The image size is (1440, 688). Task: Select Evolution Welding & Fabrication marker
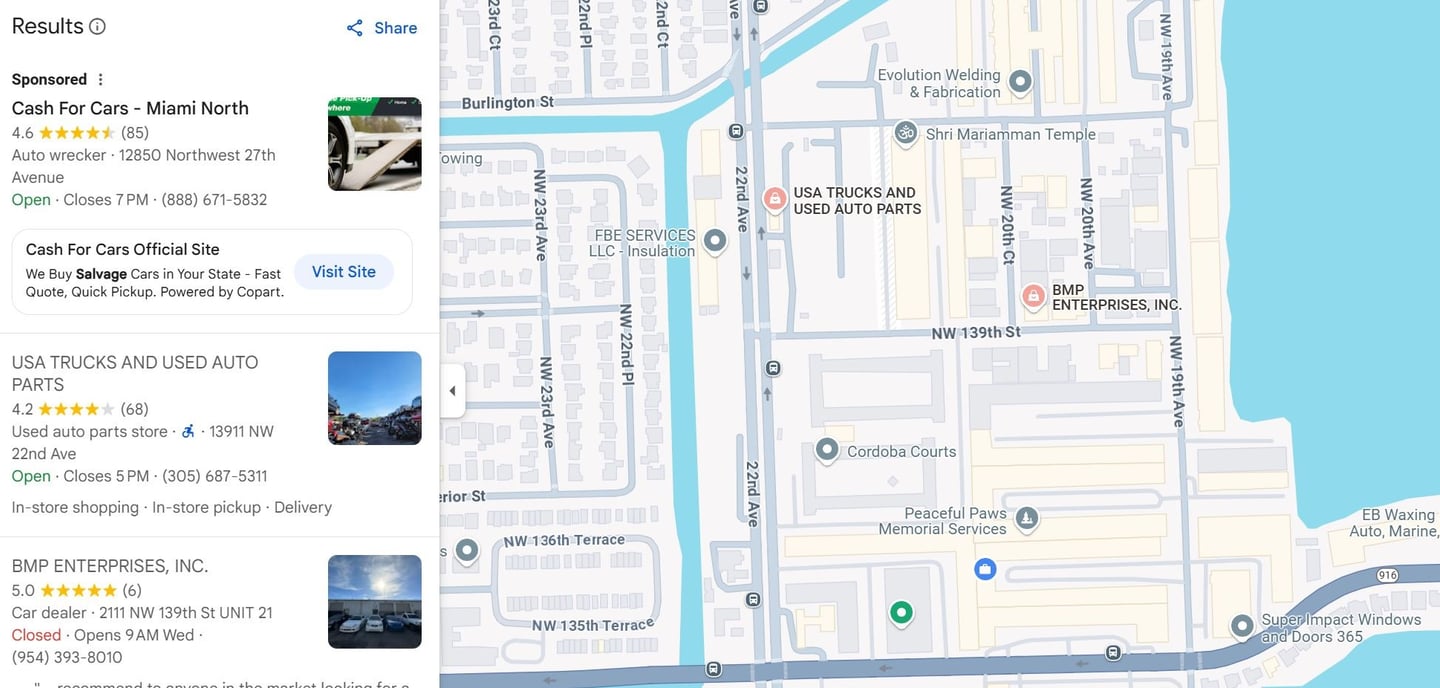point(1020,81)
